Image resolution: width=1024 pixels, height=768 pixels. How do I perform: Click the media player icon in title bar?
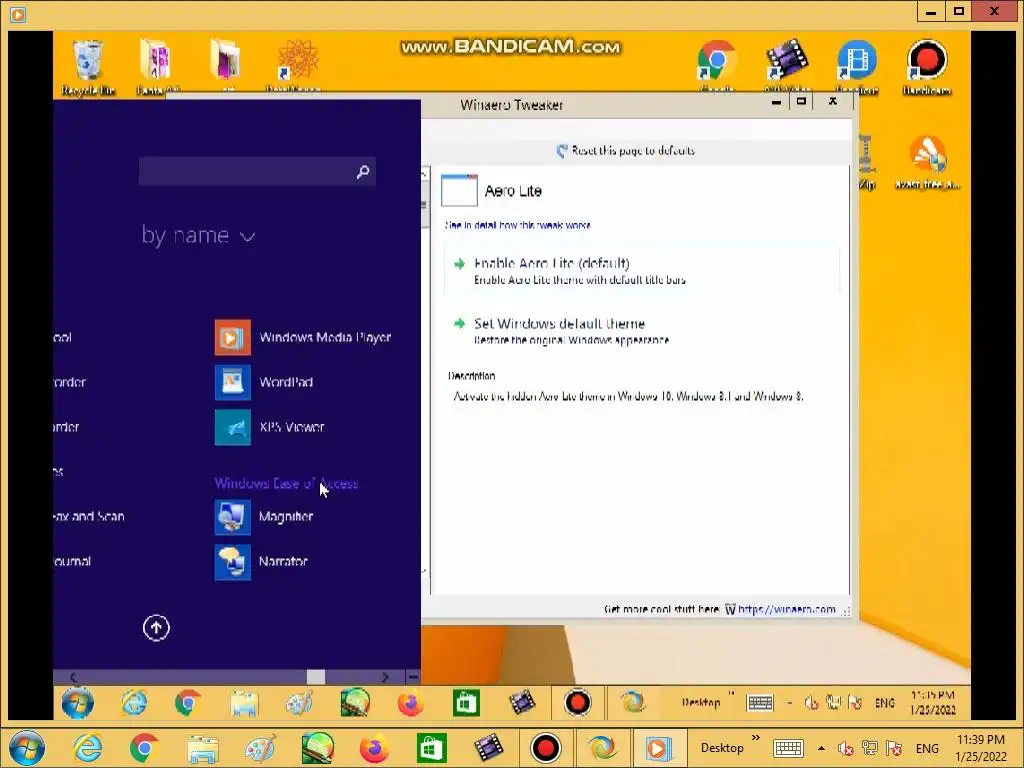click(18, 14)
